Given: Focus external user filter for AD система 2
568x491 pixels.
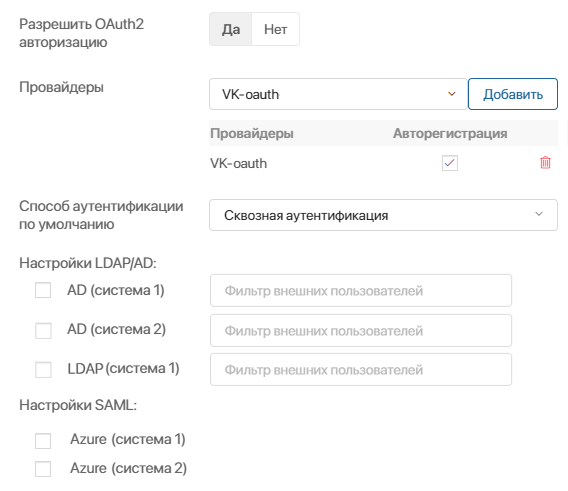Looking at the screenshot, I should point(361,330).
